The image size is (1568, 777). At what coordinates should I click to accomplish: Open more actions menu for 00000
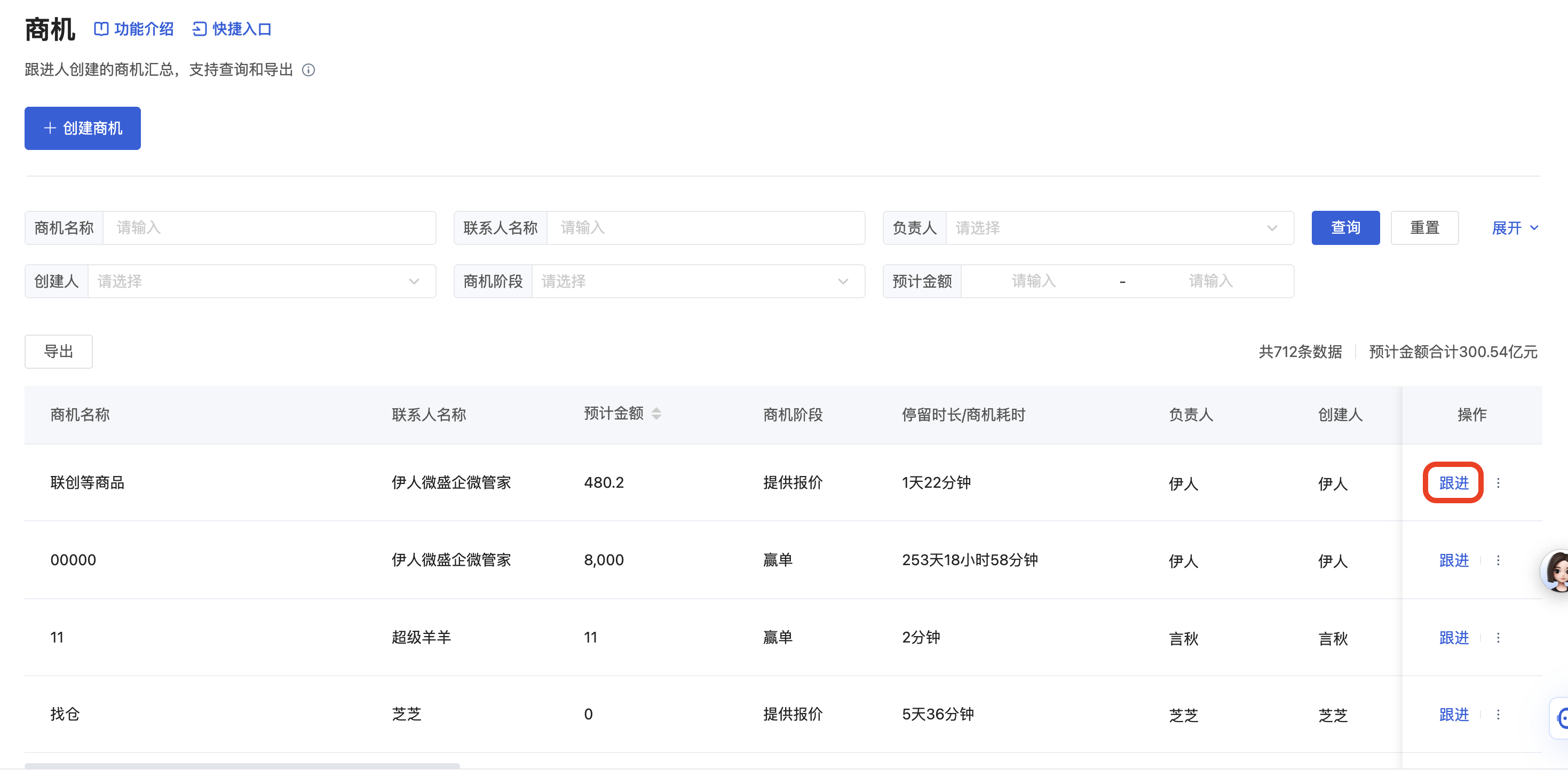[1498, 560]
